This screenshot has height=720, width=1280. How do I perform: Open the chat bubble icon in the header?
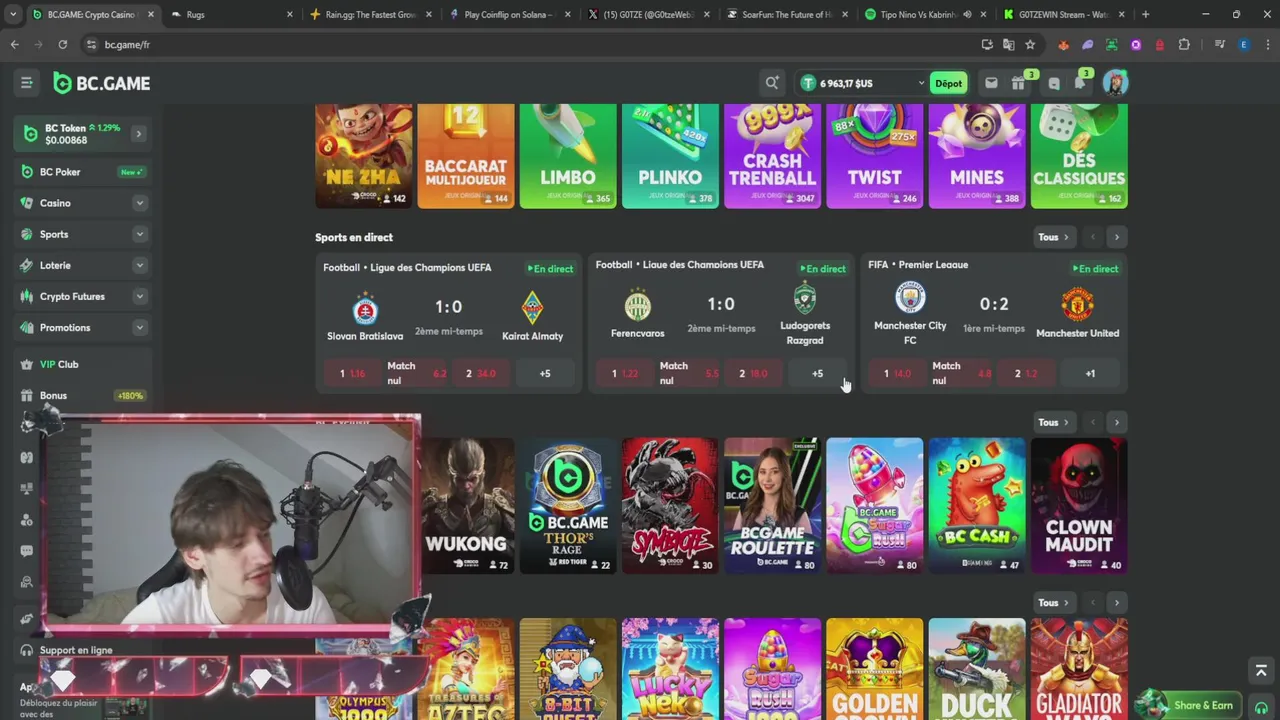[x=1053, y=84]
